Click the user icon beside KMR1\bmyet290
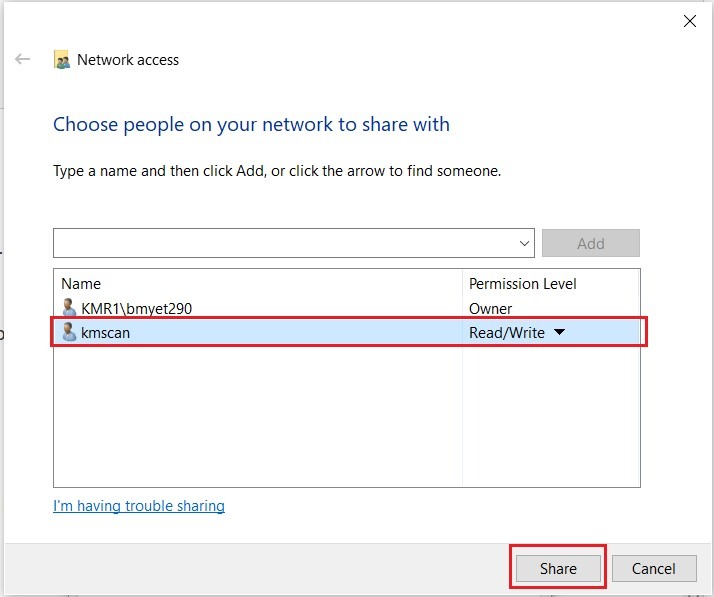 [69, 308]
